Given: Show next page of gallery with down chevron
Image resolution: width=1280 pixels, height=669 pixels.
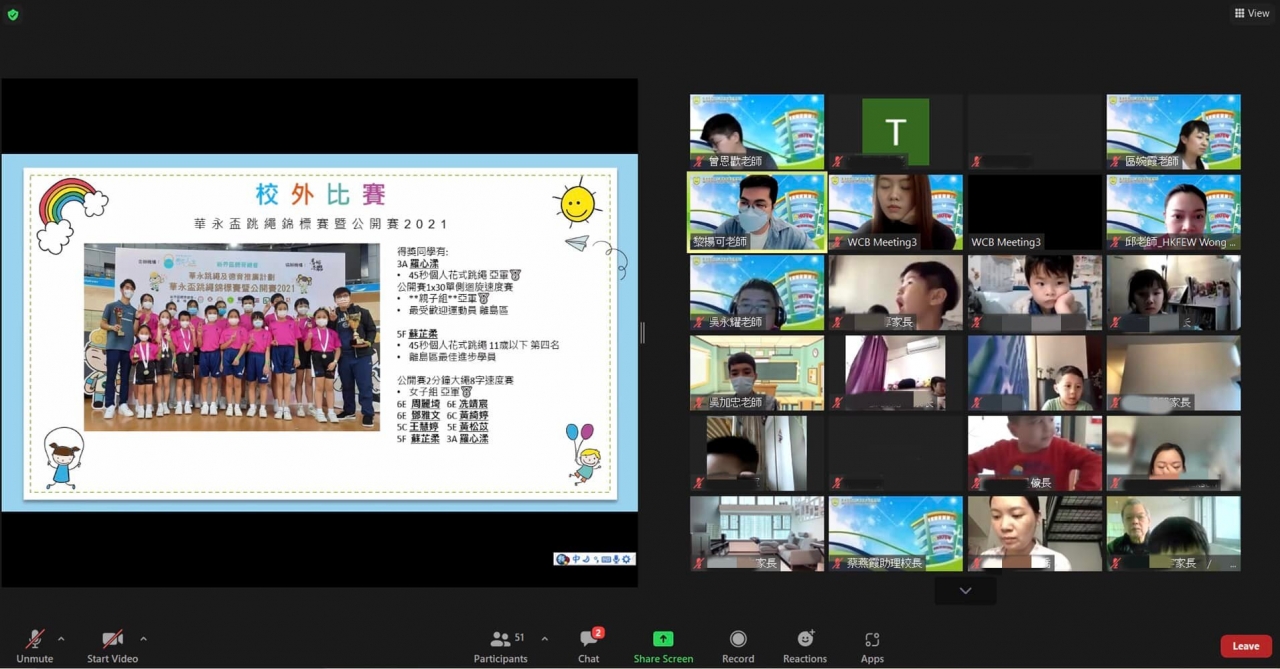Looking at the screenshot, I should pyautogui.click(x=965, y=591).
